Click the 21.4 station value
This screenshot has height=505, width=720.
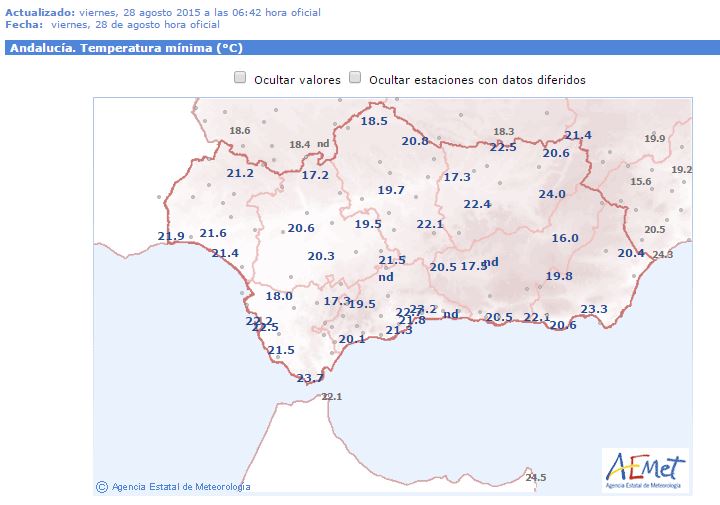225,253
